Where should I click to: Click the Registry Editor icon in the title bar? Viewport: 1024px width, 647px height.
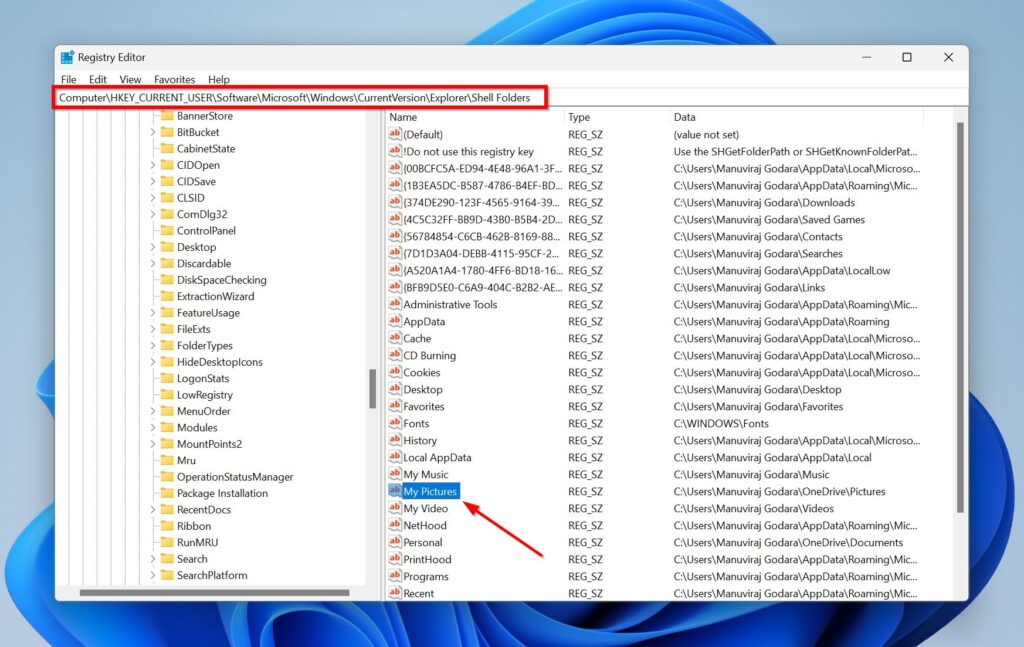pyautogui.click(x=68, y=57)
